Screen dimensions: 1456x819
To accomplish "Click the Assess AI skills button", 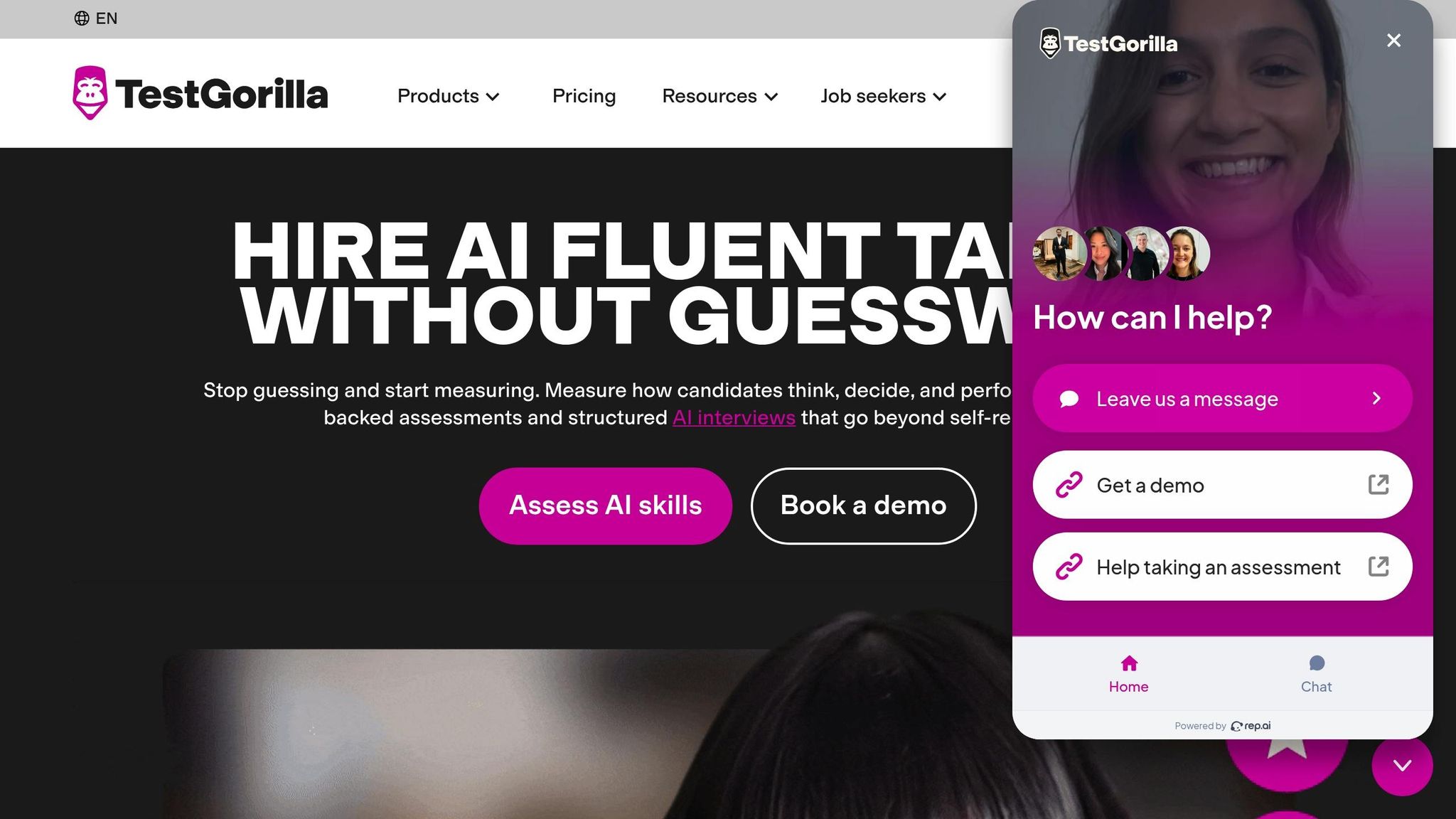I will [x=606, y=506].
